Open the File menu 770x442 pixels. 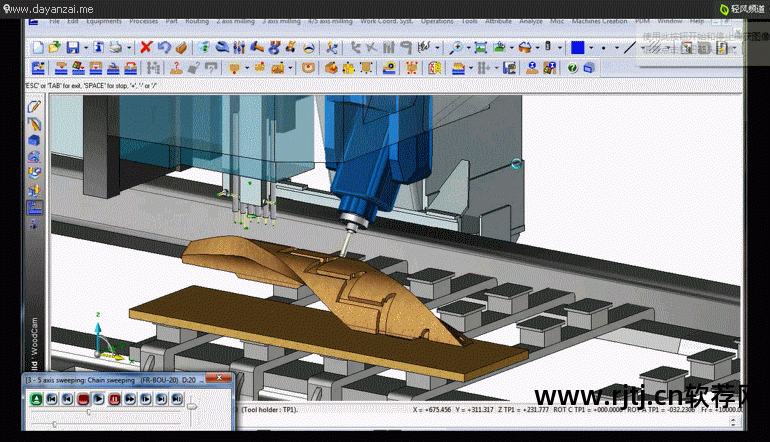pyautogui.click(x=55, y=21)
